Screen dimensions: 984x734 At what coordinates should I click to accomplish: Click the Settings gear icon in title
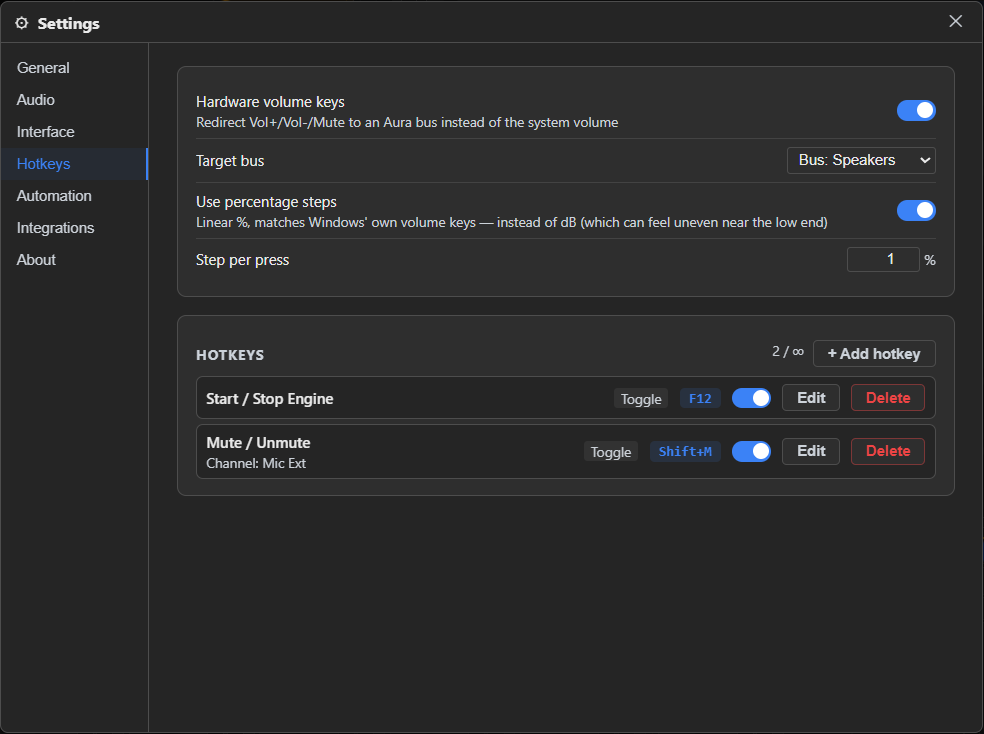[x=22, y=23]
